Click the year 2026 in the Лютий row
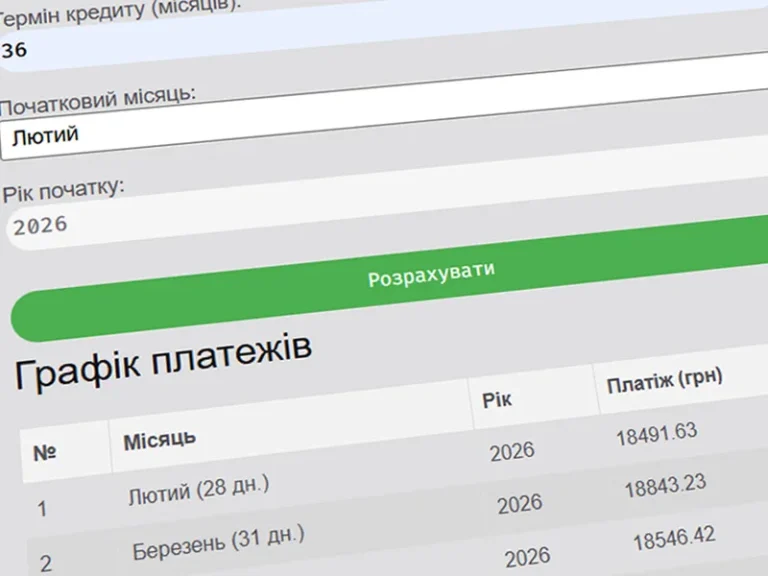This screenshot has width=768, height=576. pos(512,452)
